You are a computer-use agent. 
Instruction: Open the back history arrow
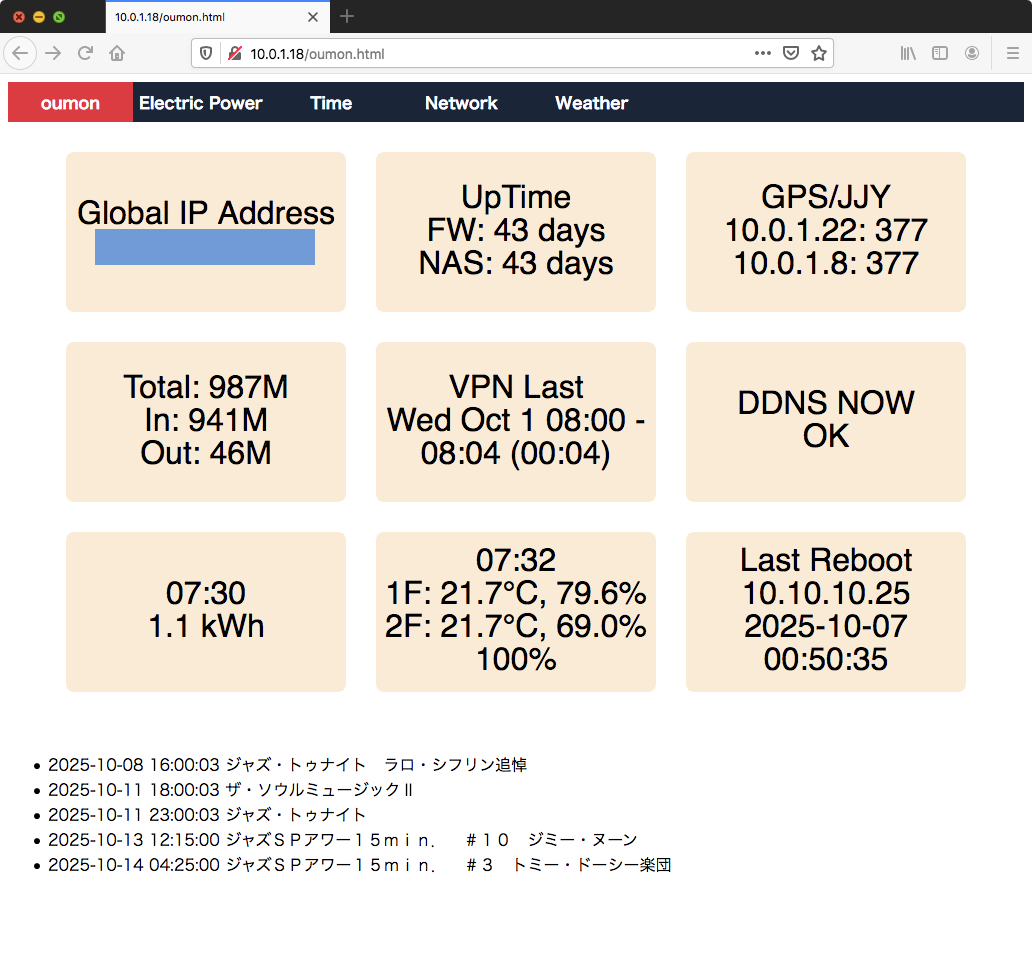point(20,53)
